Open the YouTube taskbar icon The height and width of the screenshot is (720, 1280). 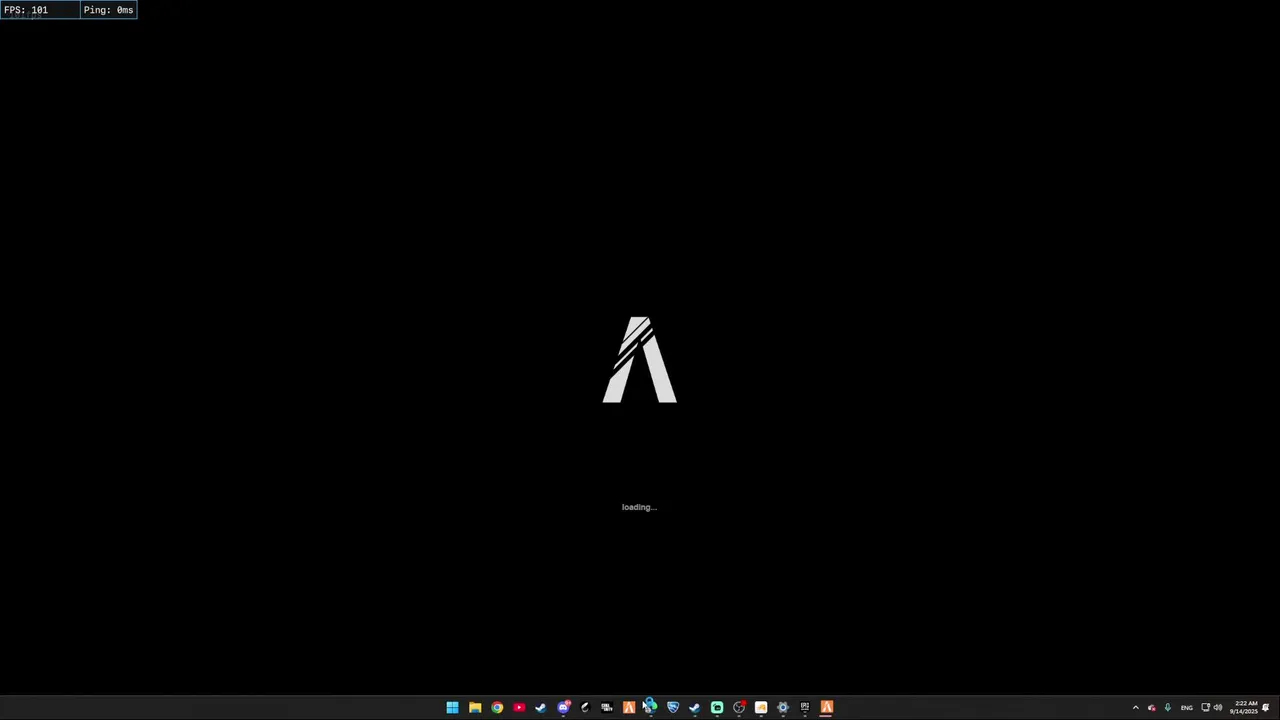point(519,707)
